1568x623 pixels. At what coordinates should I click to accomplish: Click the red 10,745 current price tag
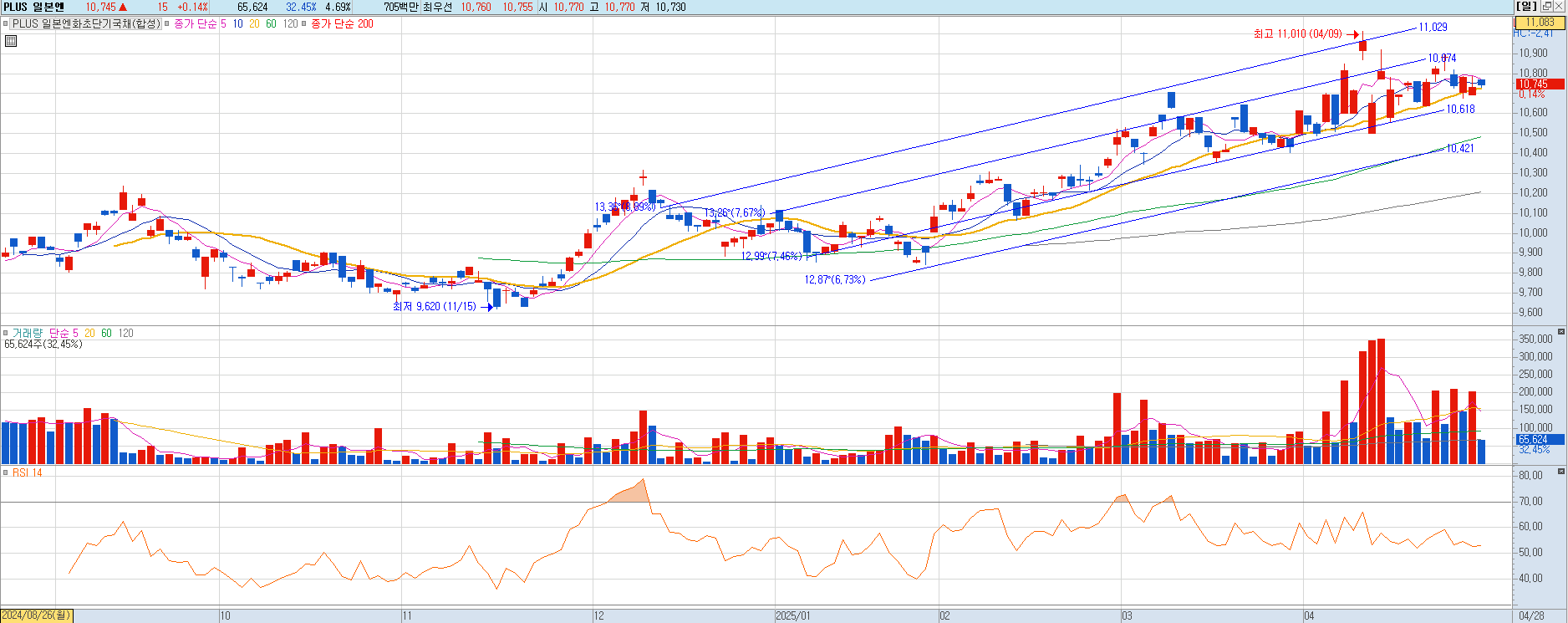coord(1532,84)
